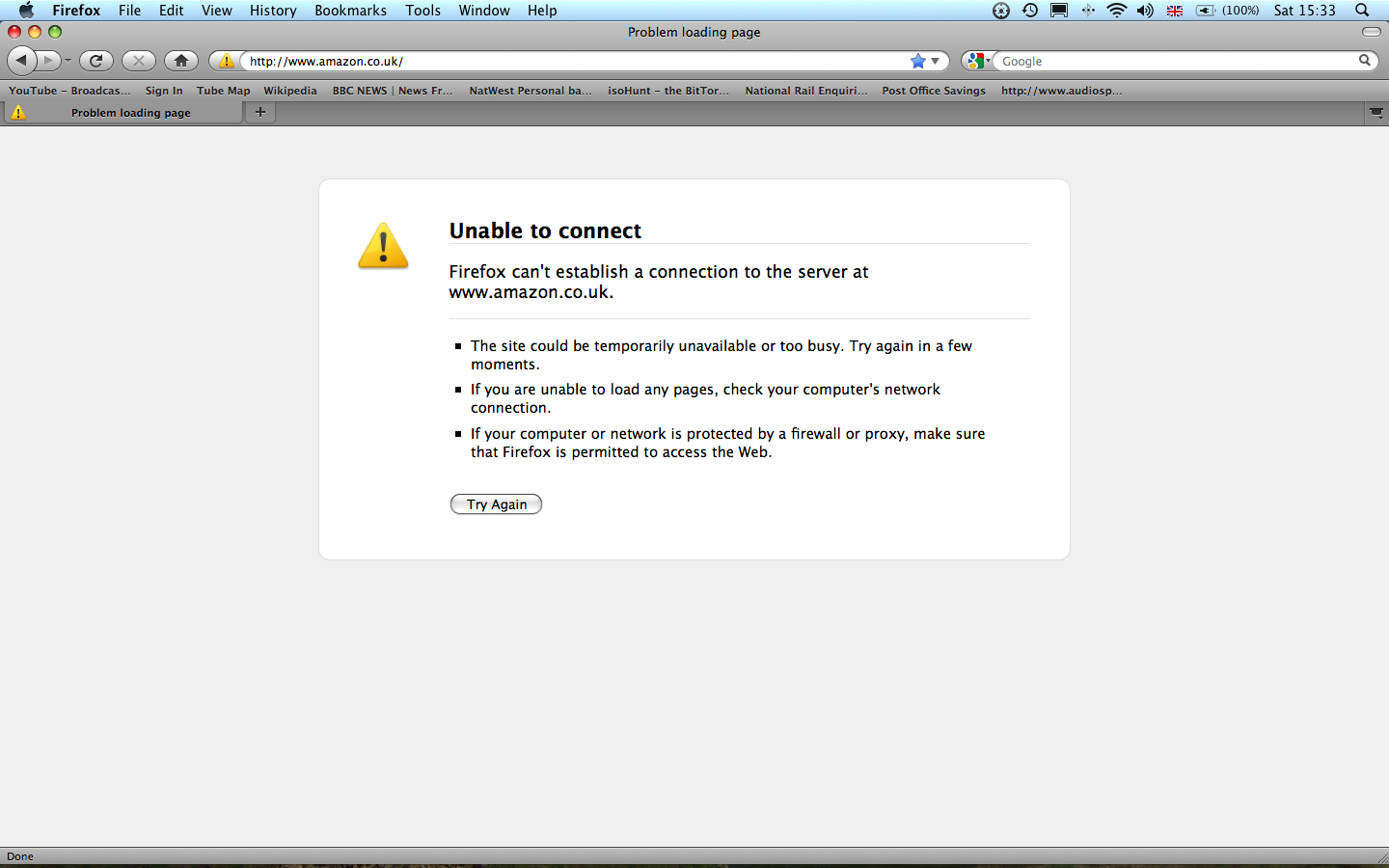Open the NatWest Personal banking bookmark
This screenshot has width=1389, height=868.
[x=531, y=91]
